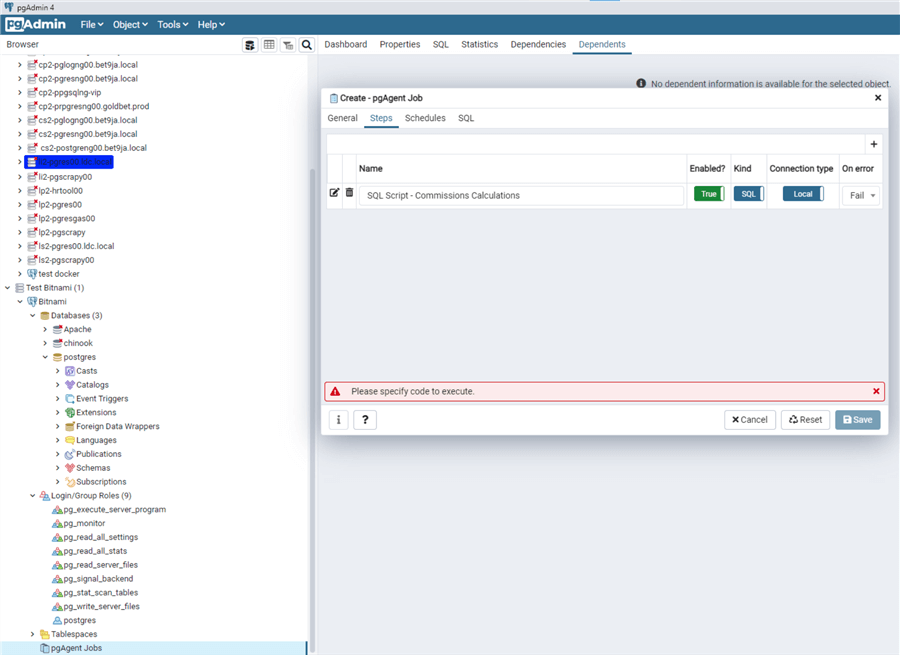Dismiss the 'Please specify code' error message
Image resolution: width=900 pixels, height=655 pixels.
tap(876, 391)
